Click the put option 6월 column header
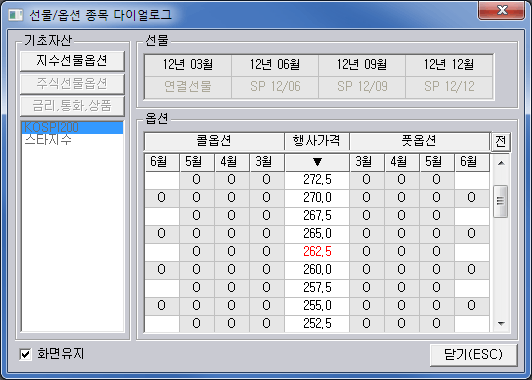The height and width of the screenshot is (380, 532). [x=472, y=163]
